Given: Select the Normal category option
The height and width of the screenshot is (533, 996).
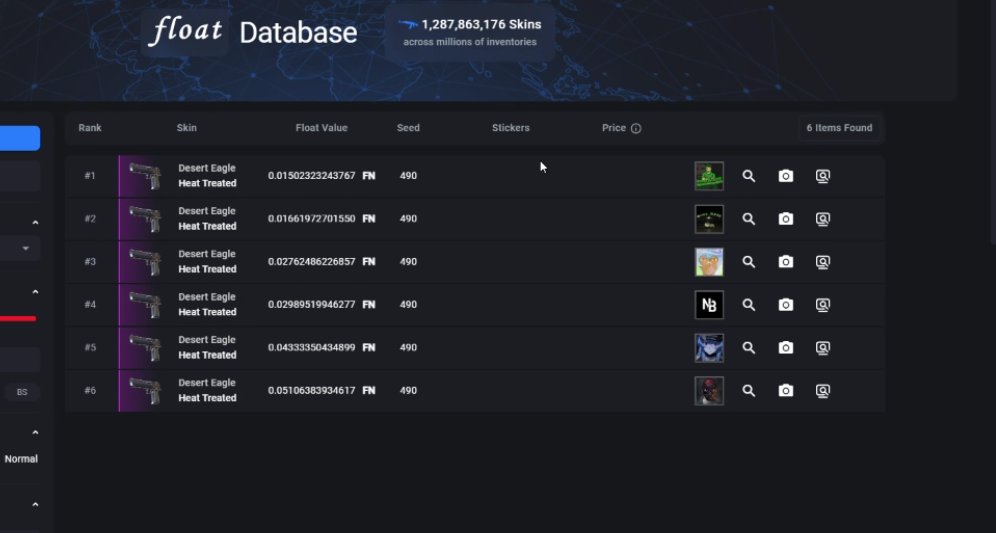Looking at the screenshot, I should 21,459.
